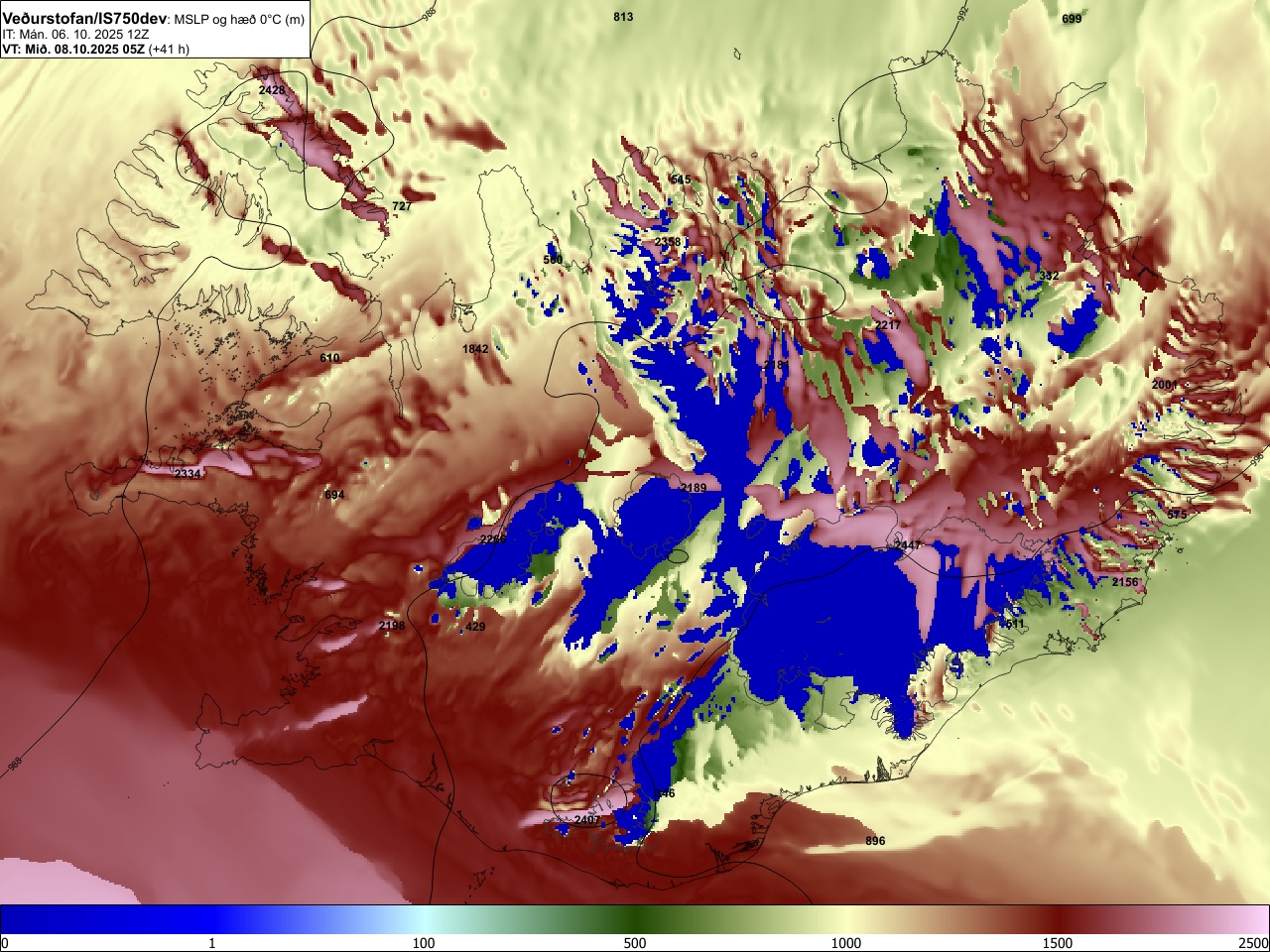The image size is (1270, 952).
Task: Click the 2217 value on the map
Action: 888,325
